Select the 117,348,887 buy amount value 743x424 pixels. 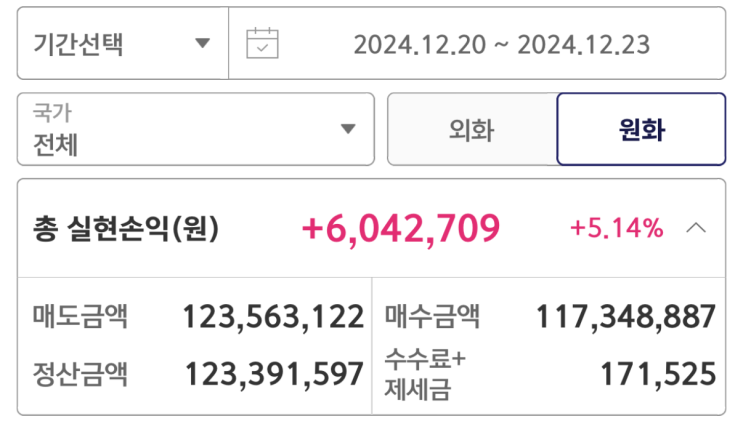626,317
